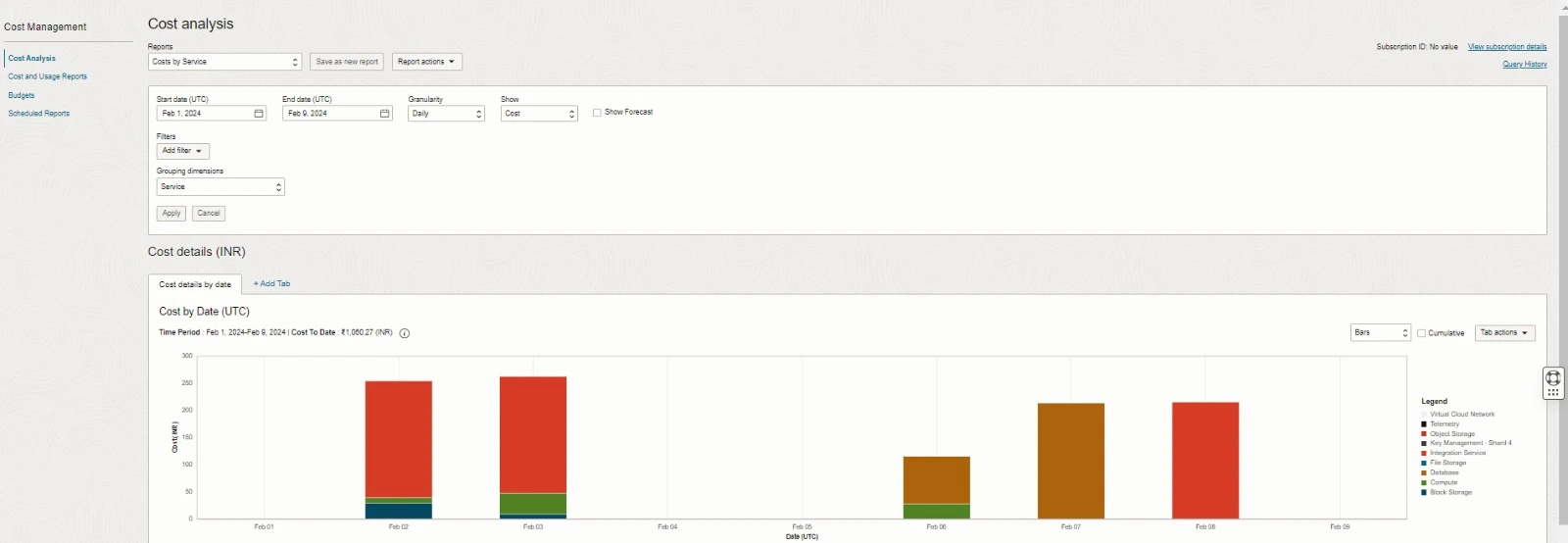Enable the Cumulative checkbox
This screenshot has width=1568, height=543.
pyautogui.click(x=1421, y=333)
